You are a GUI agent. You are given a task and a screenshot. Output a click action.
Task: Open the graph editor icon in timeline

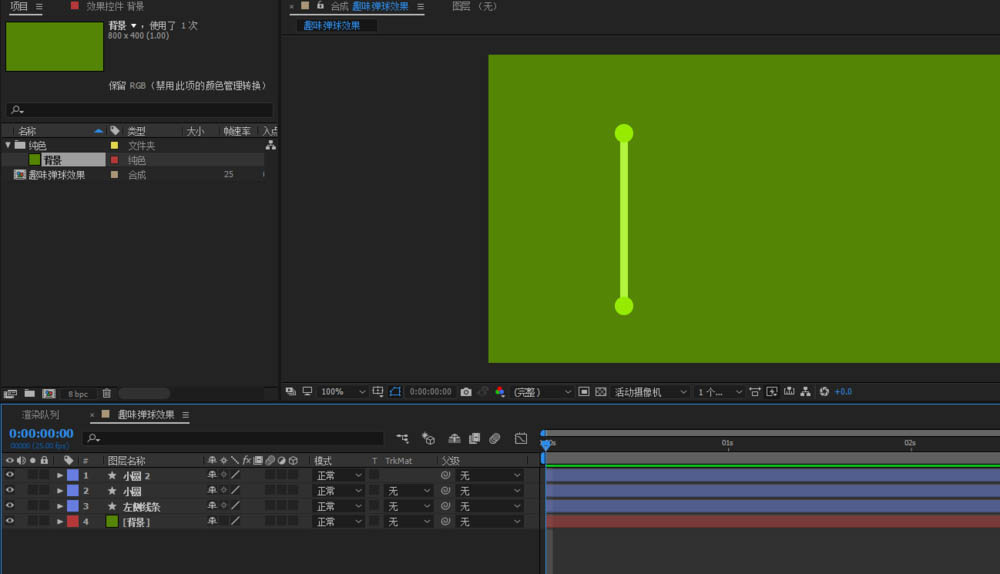tap(521, 438)
